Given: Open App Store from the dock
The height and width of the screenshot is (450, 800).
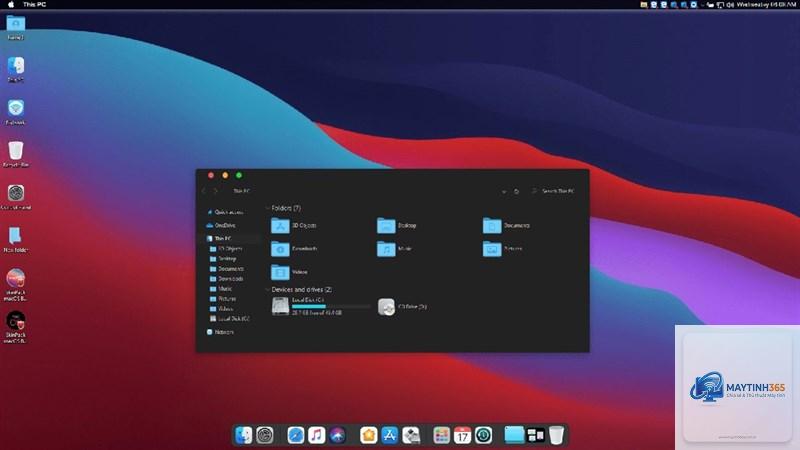Looking at the screenshot, I should coord(389,435).
